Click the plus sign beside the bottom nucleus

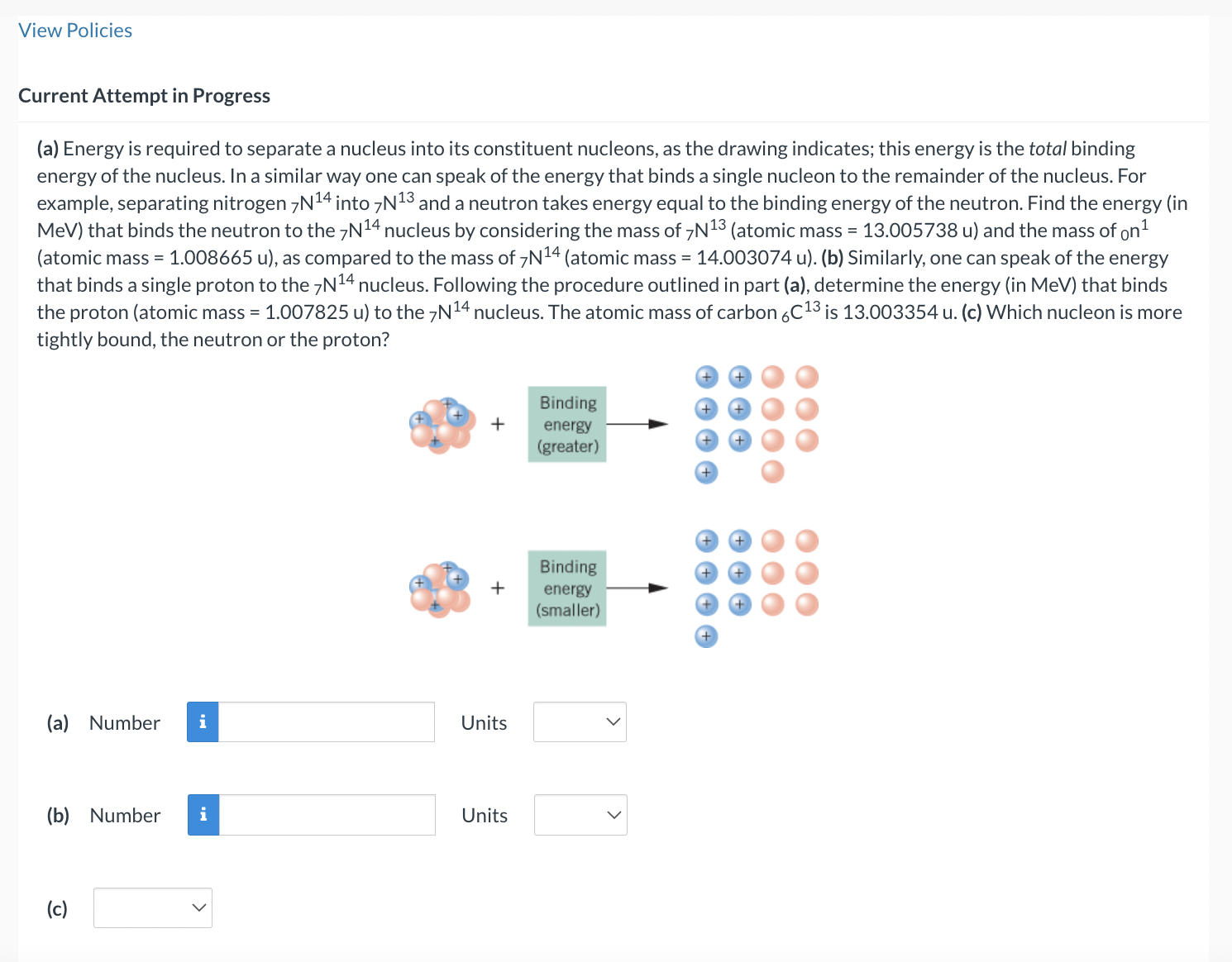(x=497, y=588)
